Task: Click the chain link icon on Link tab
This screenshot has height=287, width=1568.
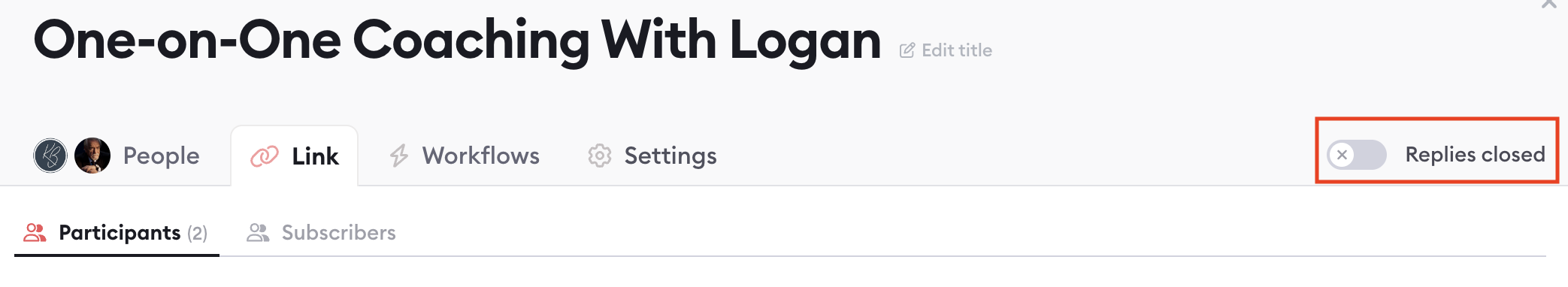Action: point(265,156)
